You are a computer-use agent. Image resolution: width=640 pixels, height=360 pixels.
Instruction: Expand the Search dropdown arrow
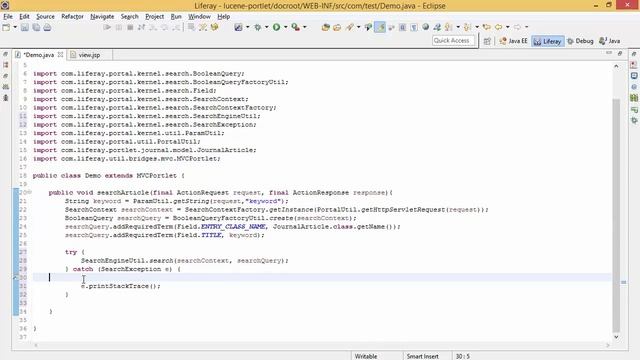pyautogui.click(x=358, y=27)
